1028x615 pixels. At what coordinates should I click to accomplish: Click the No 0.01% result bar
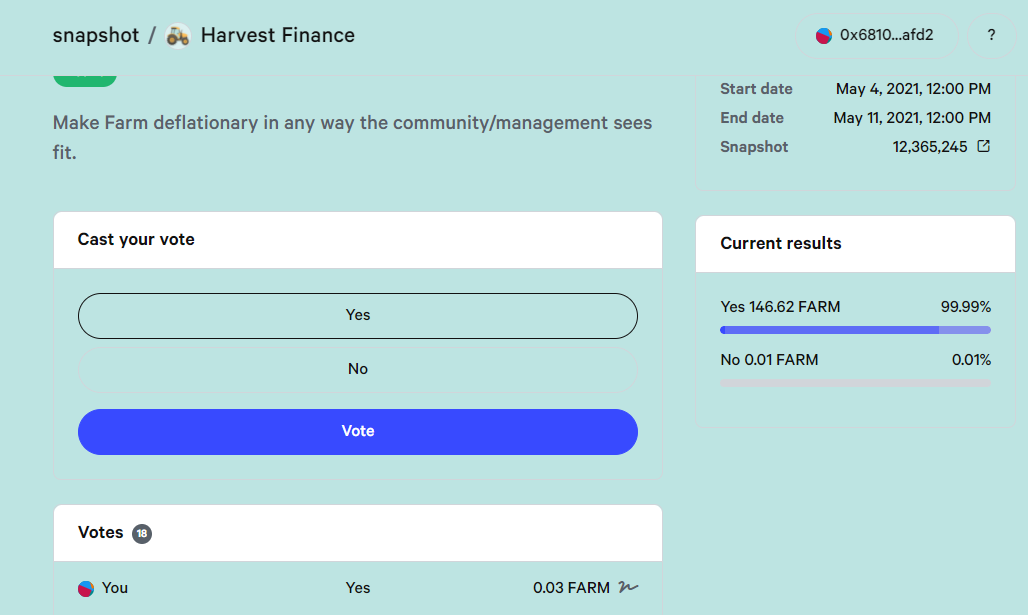(x=855, y=383)
